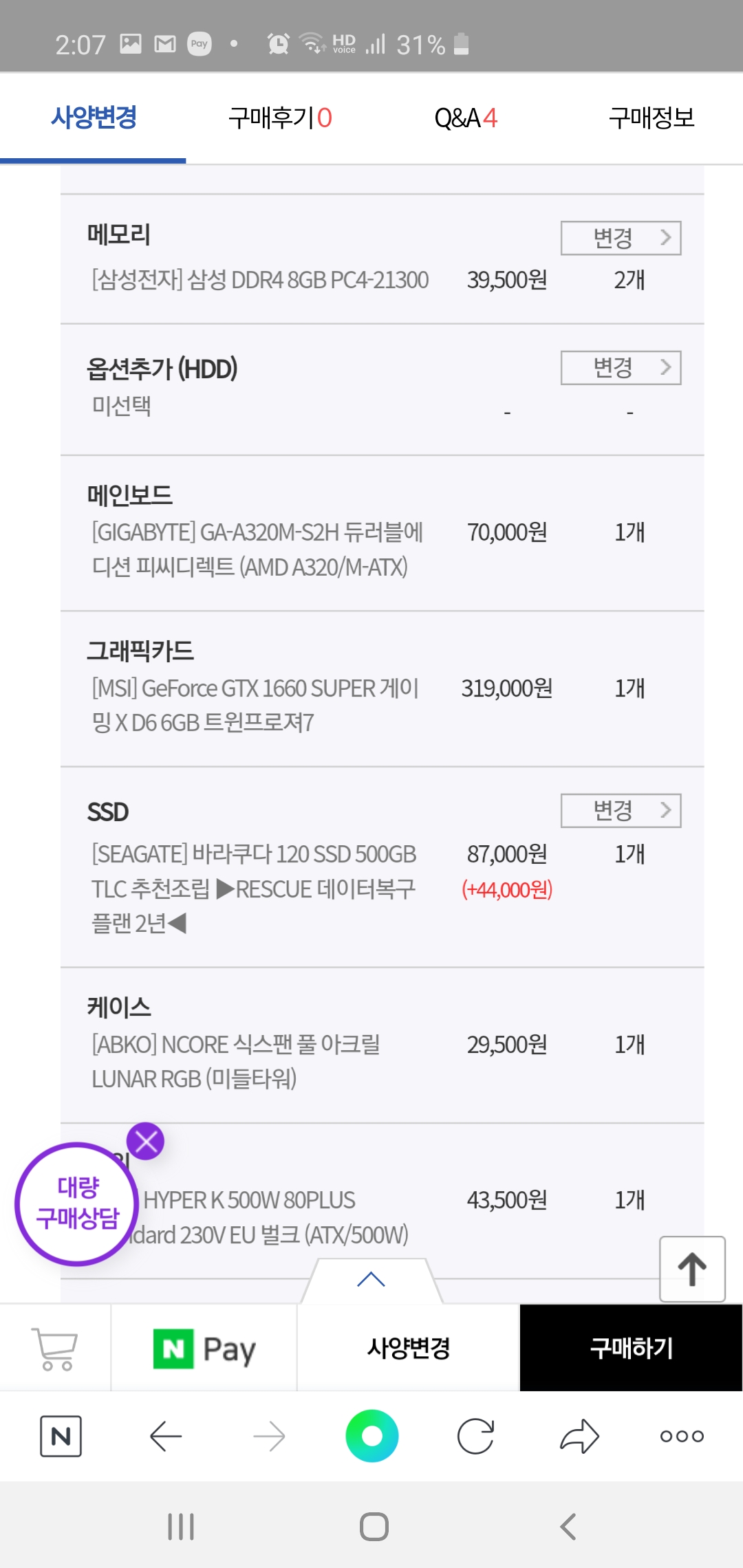Open the 구매정보 tab
Viewport: 743px width, 1568px height.
[652, 118]
